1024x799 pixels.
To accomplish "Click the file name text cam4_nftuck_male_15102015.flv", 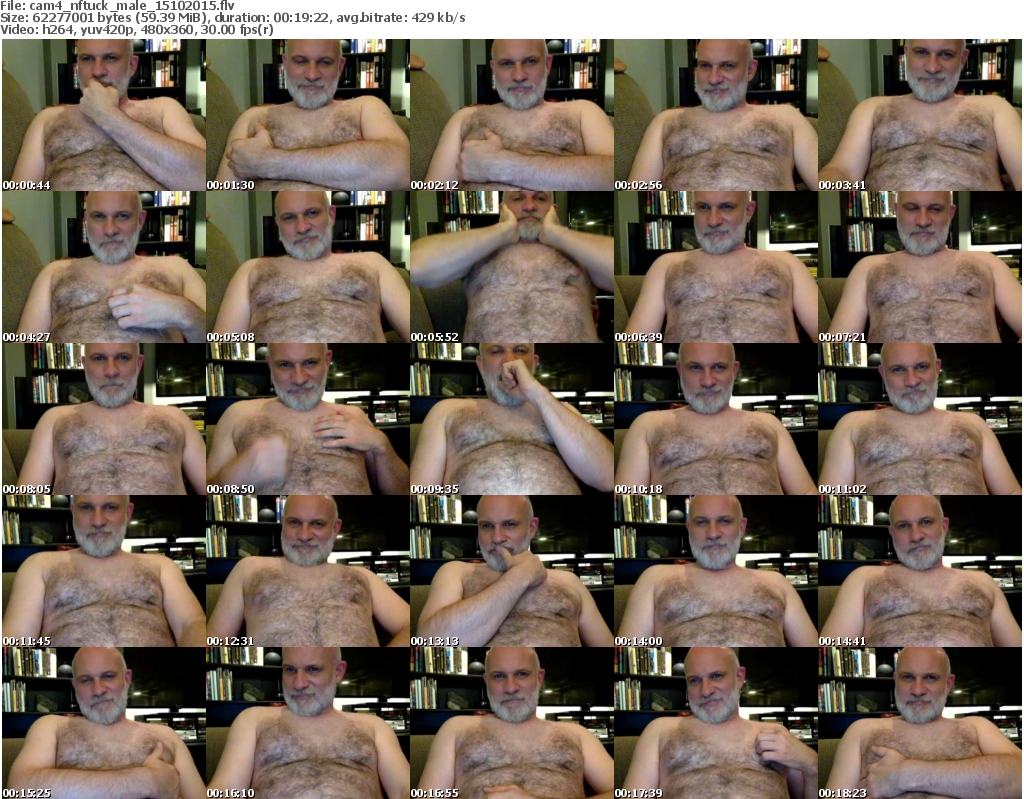I will click(x=132, y=6).
